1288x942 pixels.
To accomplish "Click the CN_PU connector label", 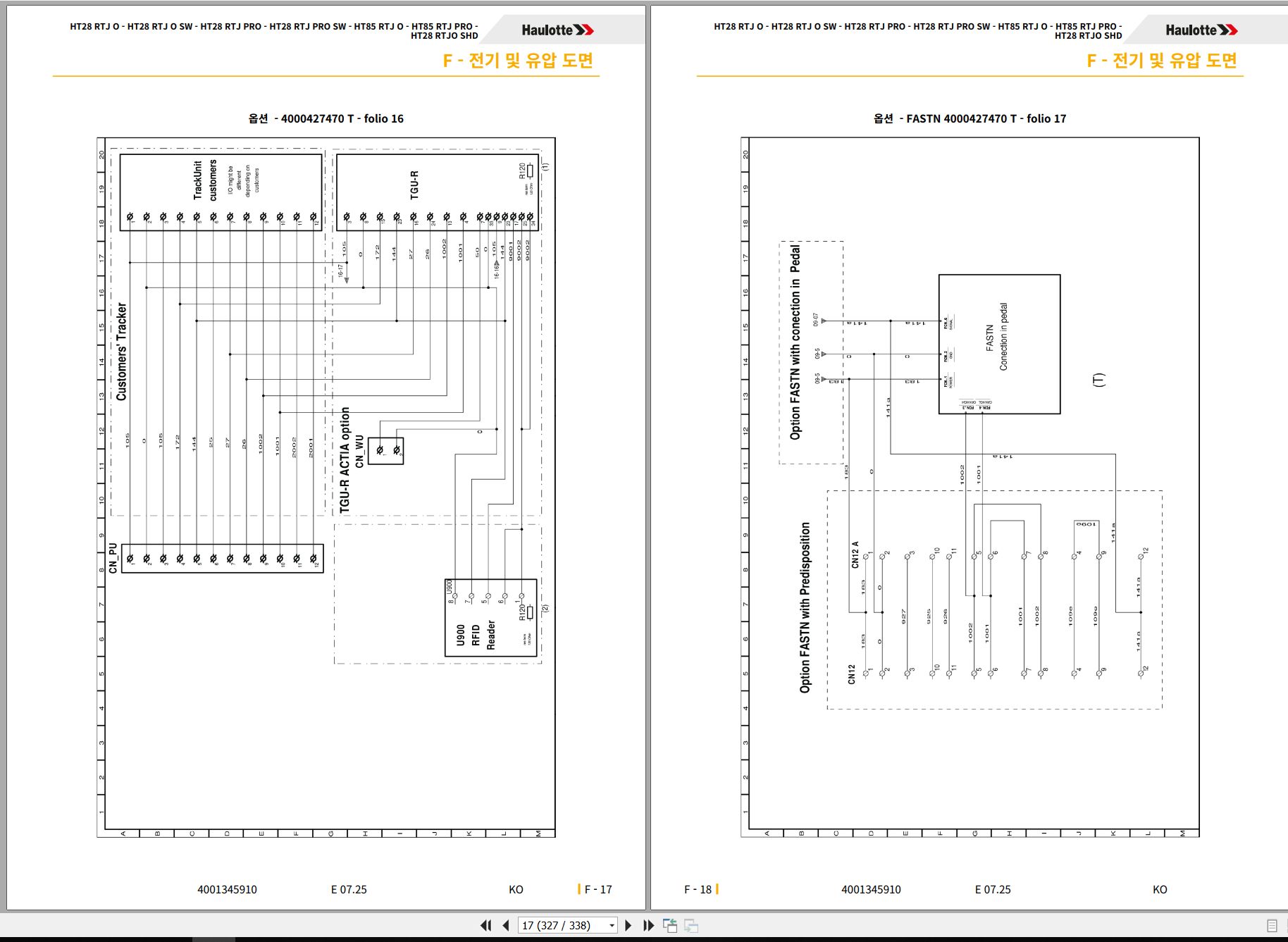I will (113, 558).
